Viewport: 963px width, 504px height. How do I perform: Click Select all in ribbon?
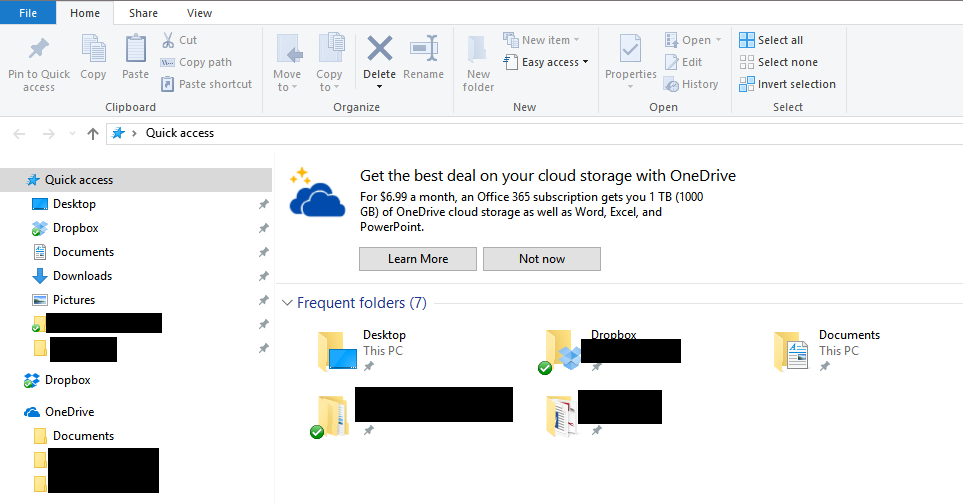tap(771, 40)
